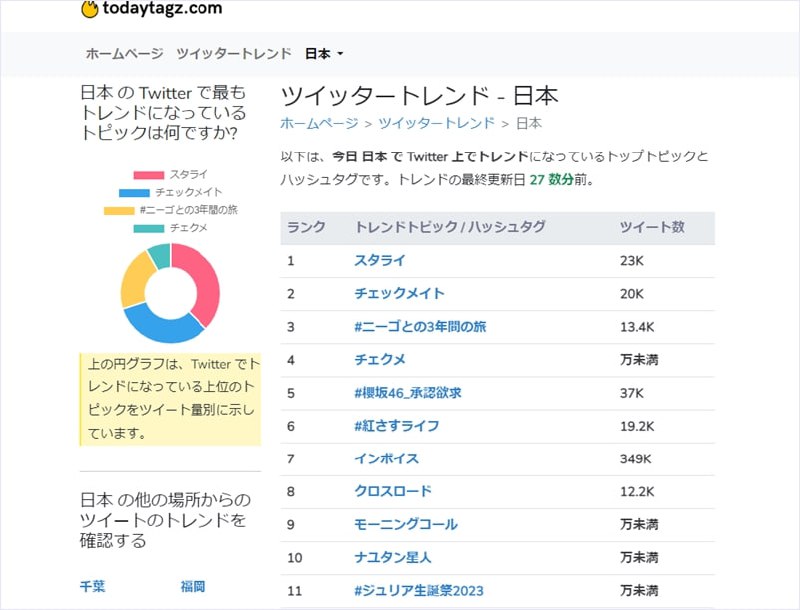This screenshot has width=800, height=610.
Task: Open #紅さすライフ hashtag link
Action: coord(396,426)
